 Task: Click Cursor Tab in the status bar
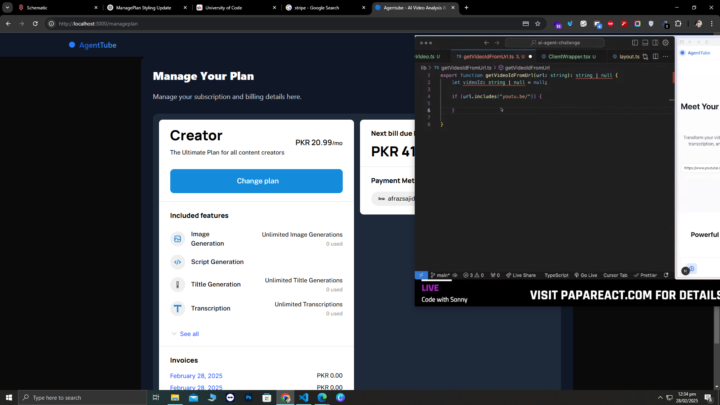point(615,275)
